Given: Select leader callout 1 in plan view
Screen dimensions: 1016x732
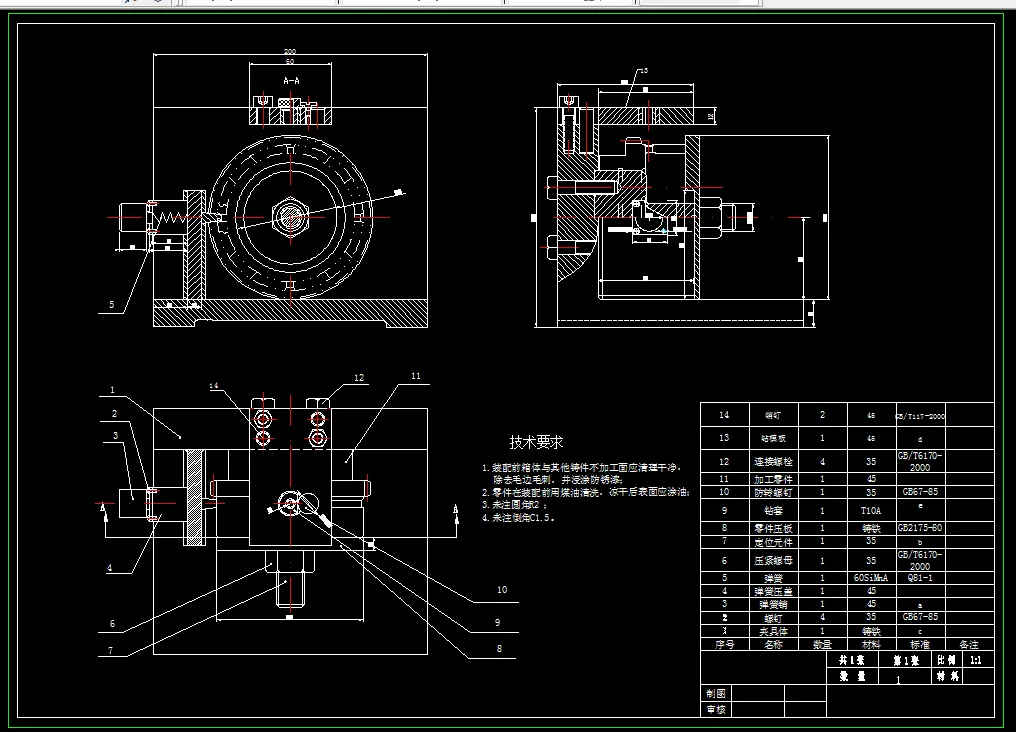Looking at the screenshot, I should 112,390.
